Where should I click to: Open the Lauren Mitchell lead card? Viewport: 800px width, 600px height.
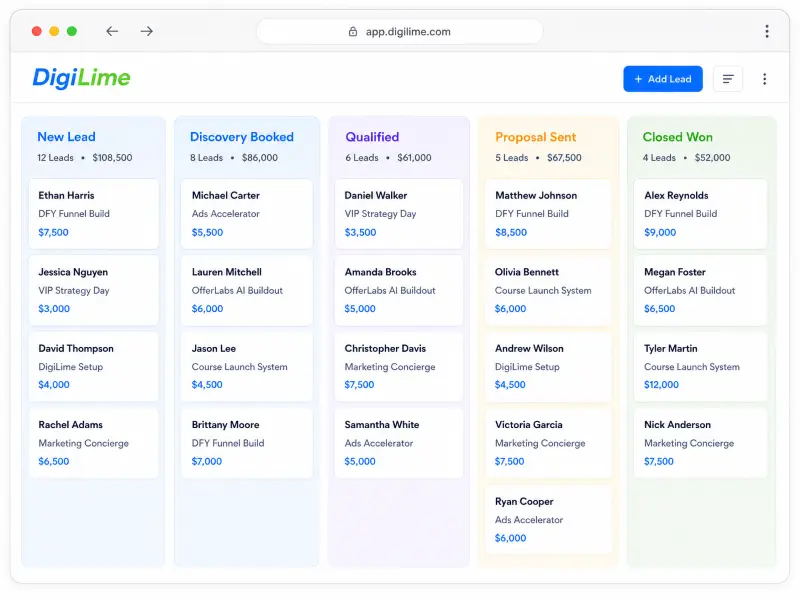click(x=247, y=290)
